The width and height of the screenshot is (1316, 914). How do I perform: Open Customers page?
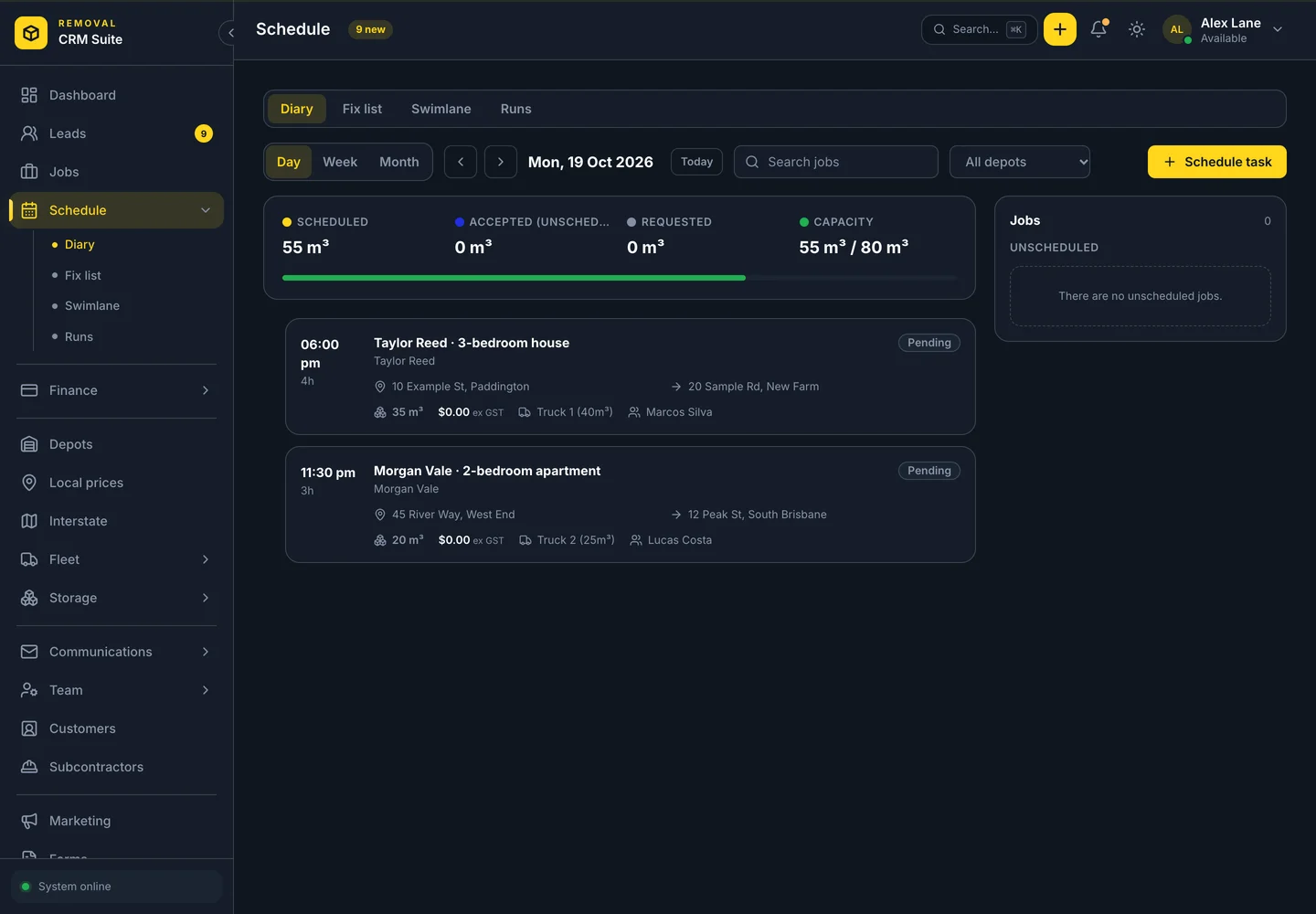point(117,728)
